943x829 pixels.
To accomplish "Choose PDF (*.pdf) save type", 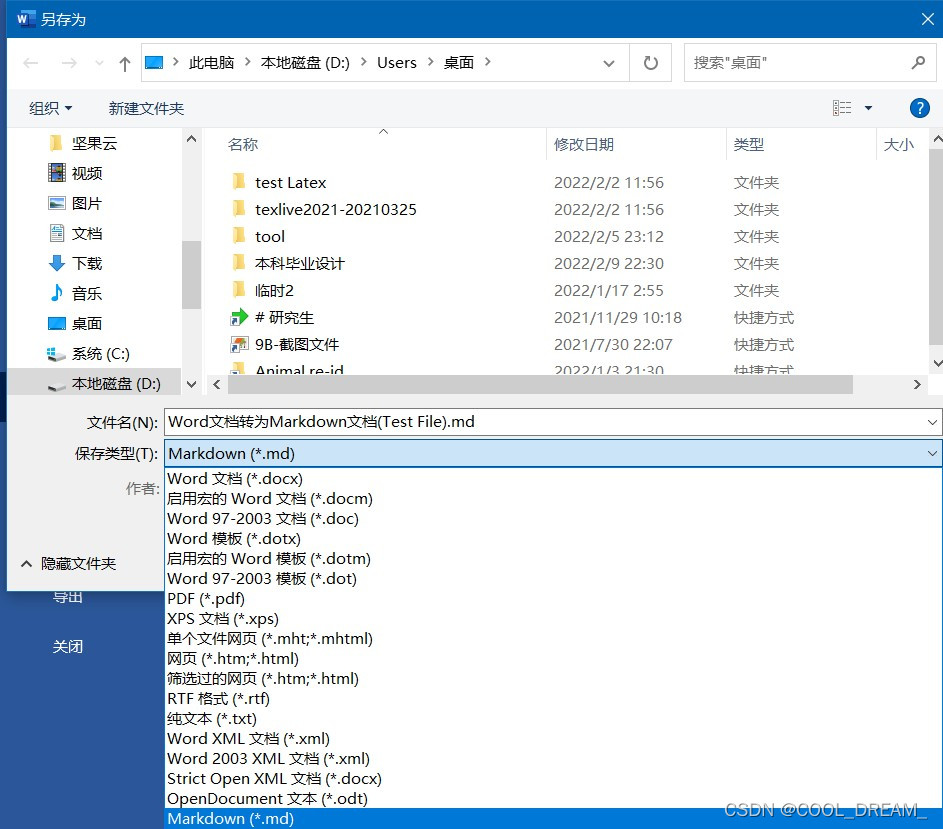I will (x=206, y=599).
